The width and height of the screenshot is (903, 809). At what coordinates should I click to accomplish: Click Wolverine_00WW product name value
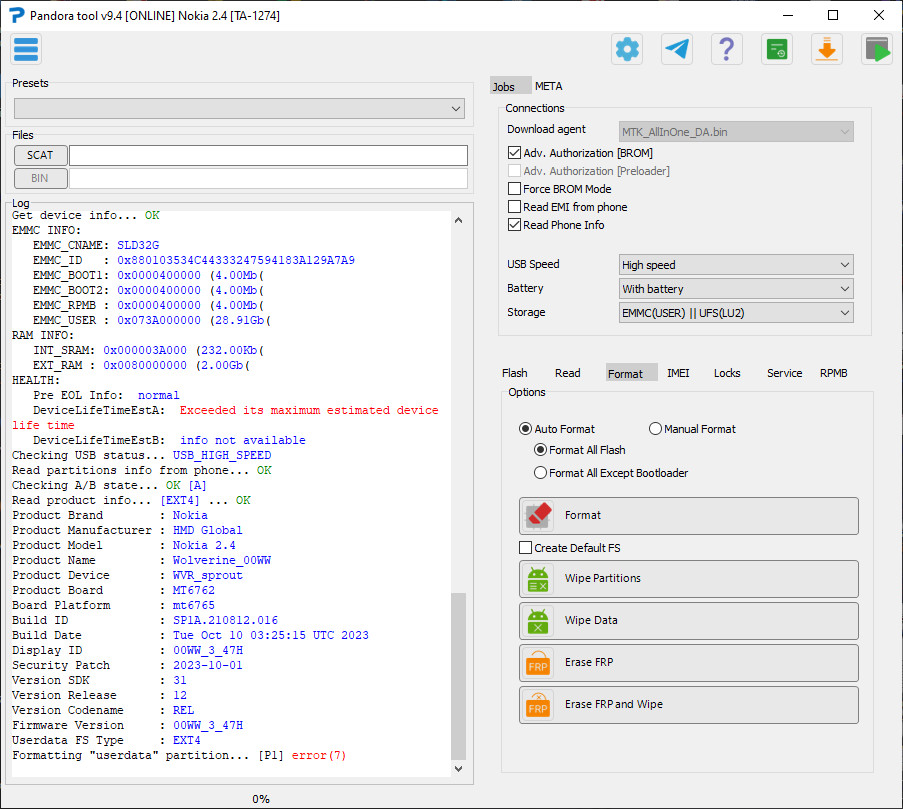(222, 560)
